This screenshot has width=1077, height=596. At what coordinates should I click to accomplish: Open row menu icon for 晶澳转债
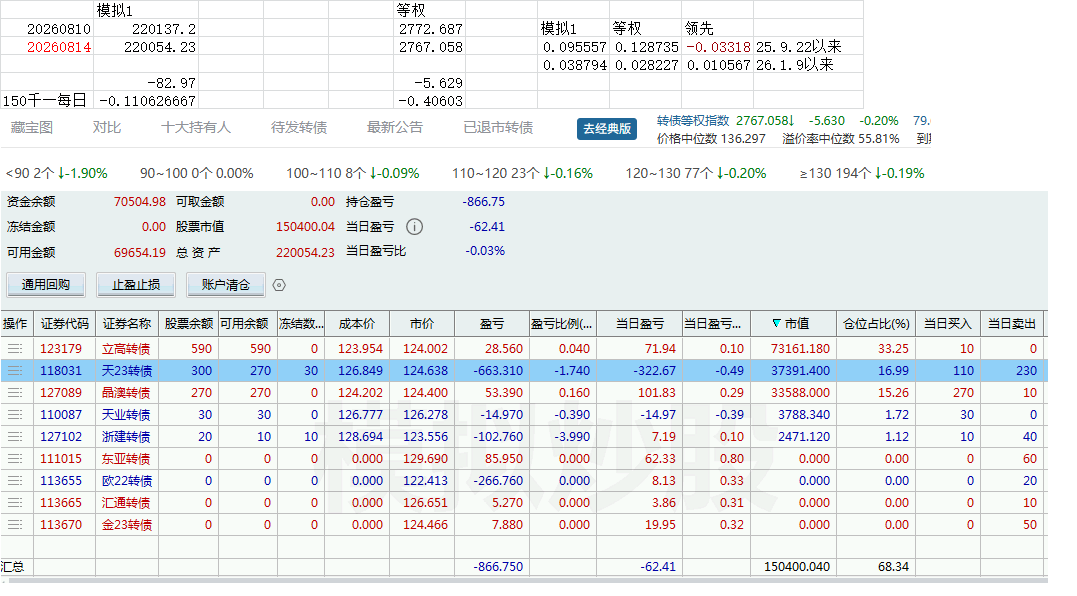[14, 393]
